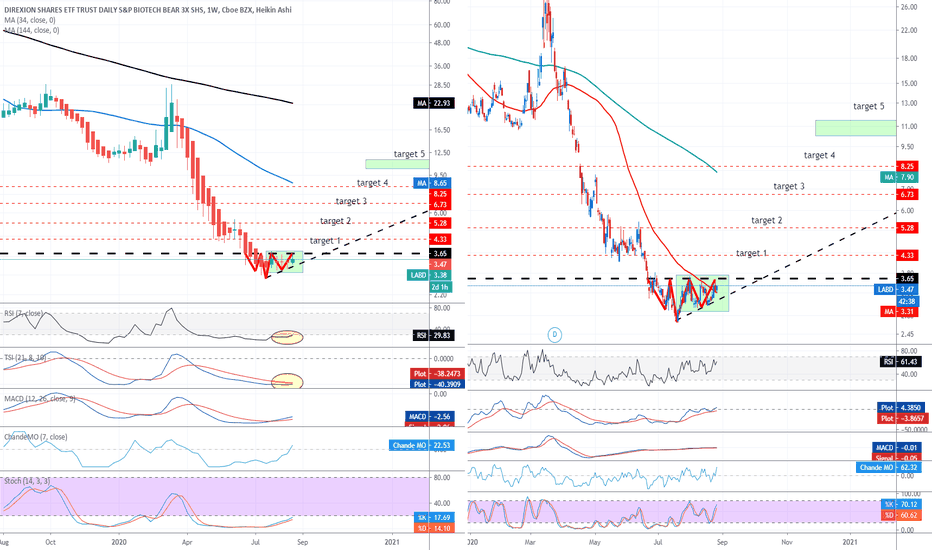The image size is (932, 550).
Task: Click the %D 14.10 value label
Action: pos(433,528)
